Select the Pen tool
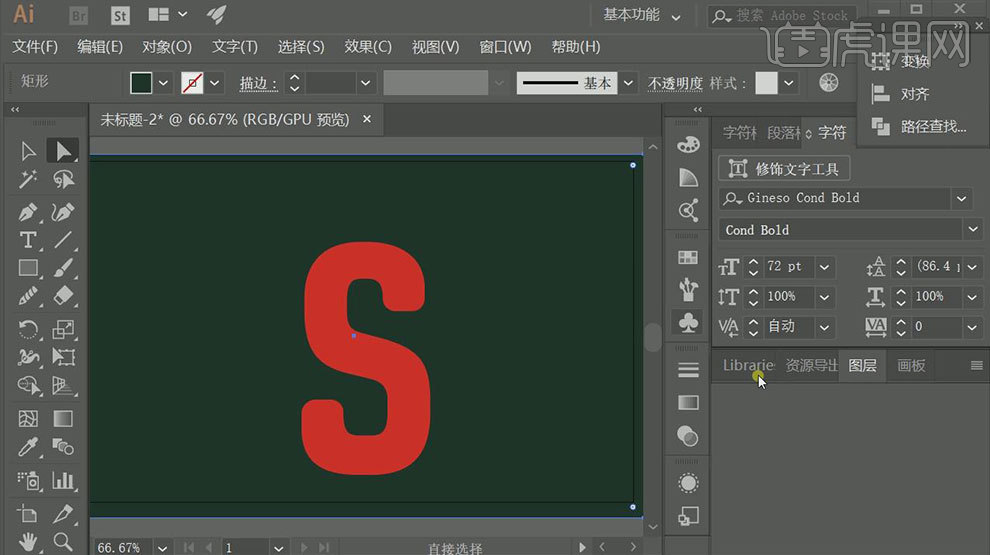Screen dimensions: 990x555 [x=28, y=212]
